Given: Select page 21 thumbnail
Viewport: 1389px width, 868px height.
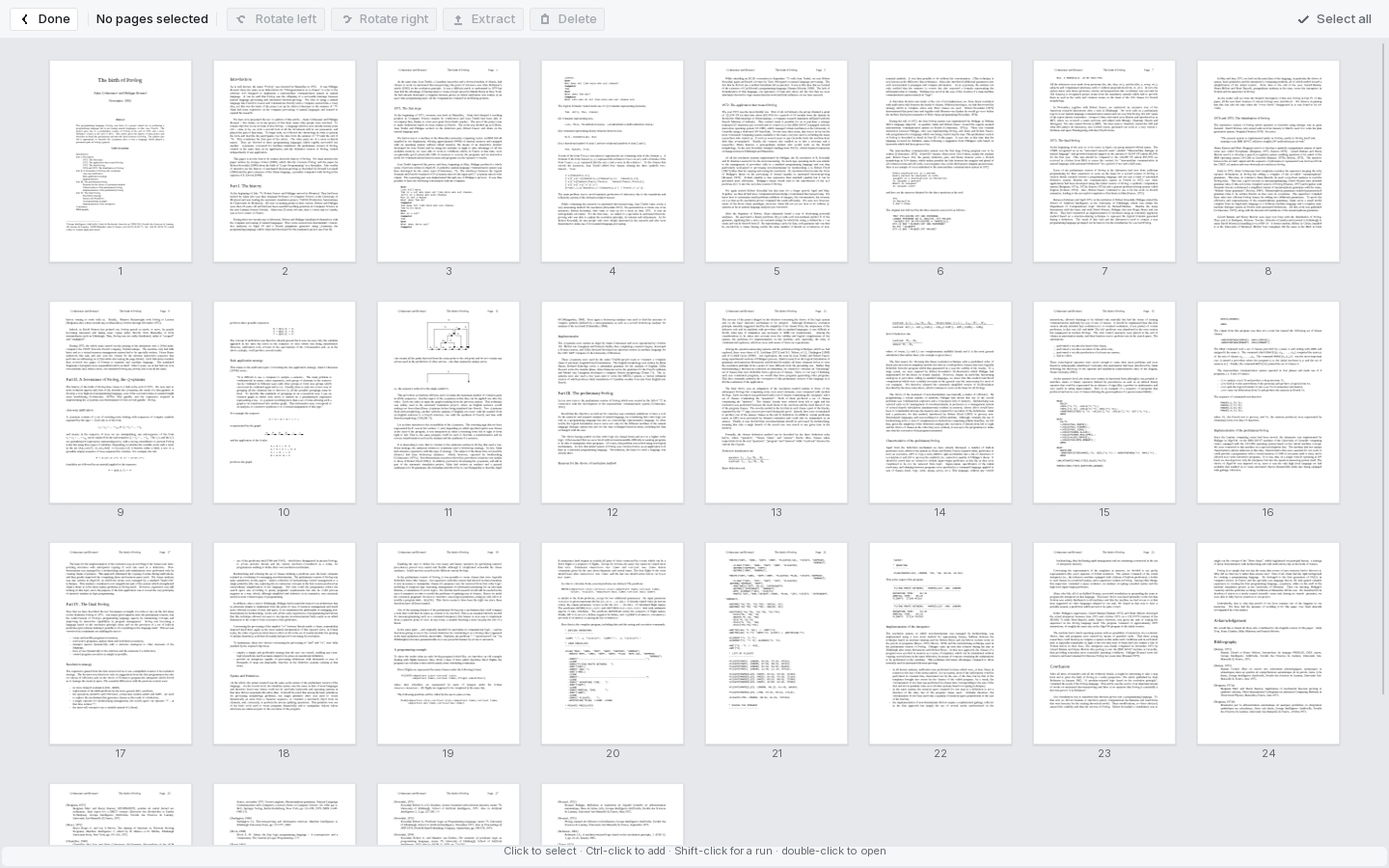Looking at the screenshot, I should [x=776, y=643].
